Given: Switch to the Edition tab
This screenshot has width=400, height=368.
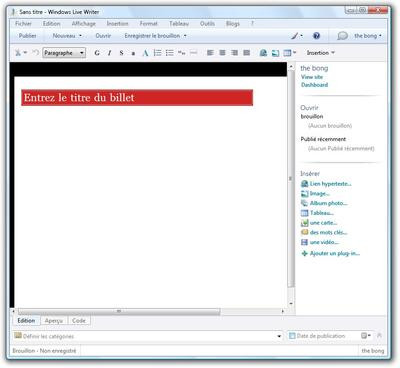Looking at the screenshot, I should pos(26,321).
